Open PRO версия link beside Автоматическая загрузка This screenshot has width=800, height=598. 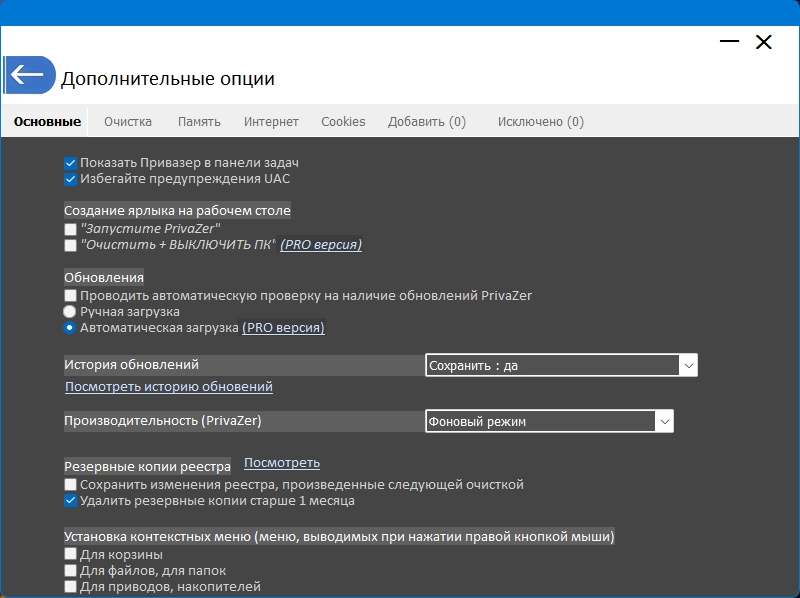(283, 328)
